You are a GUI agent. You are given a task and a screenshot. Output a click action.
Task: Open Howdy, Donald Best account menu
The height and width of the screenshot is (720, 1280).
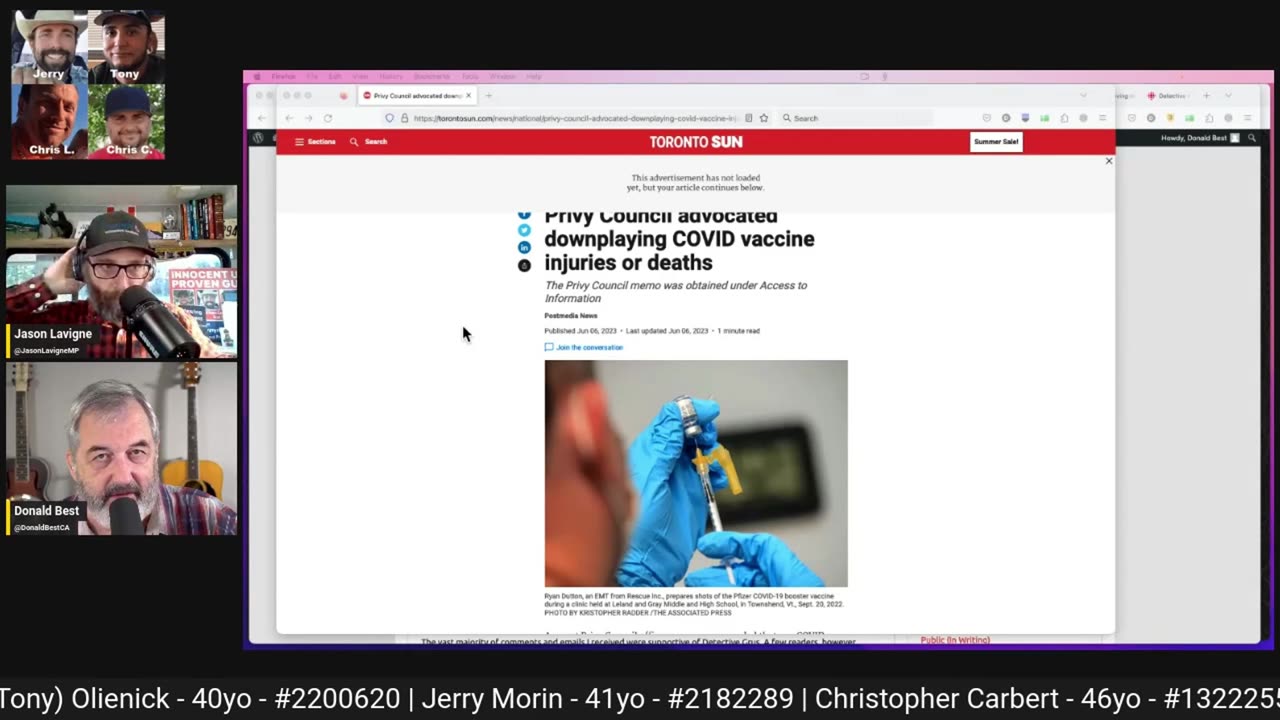1200,138
